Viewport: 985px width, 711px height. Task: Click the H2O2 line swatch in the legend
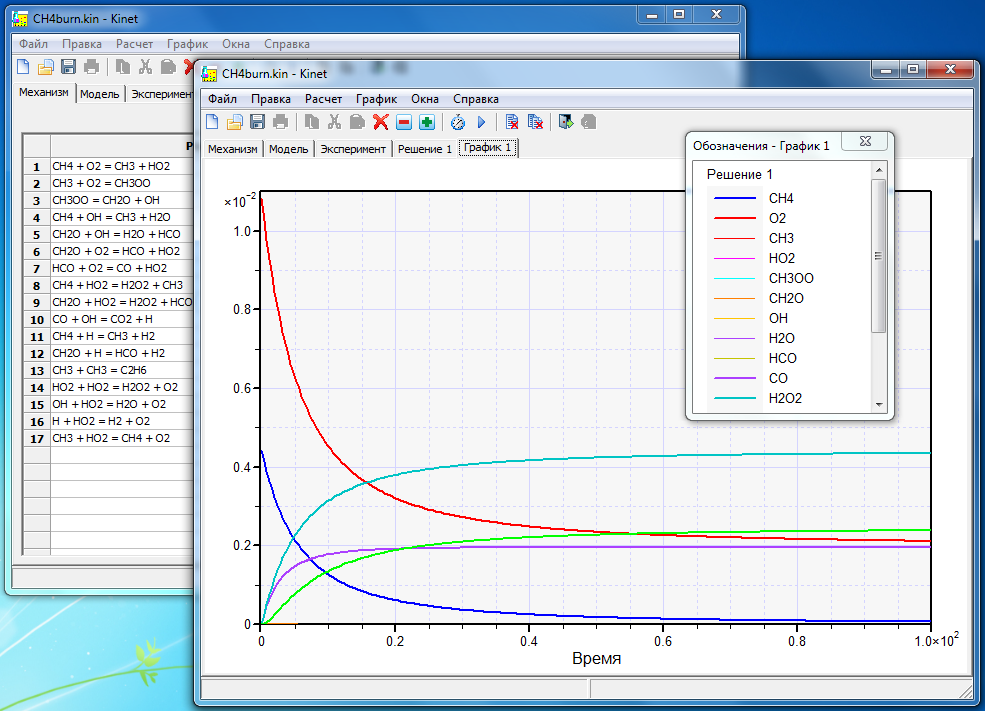click(x=734, y=398)
